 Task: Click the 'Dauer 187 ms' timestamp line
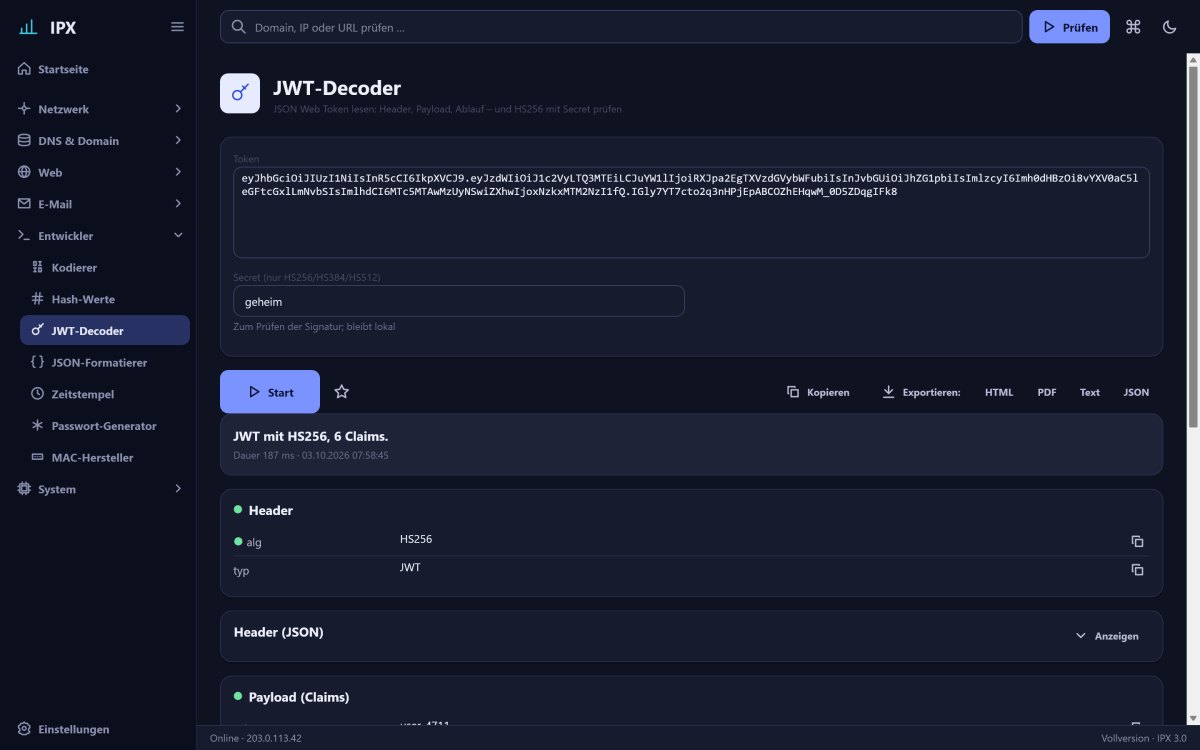311,455
